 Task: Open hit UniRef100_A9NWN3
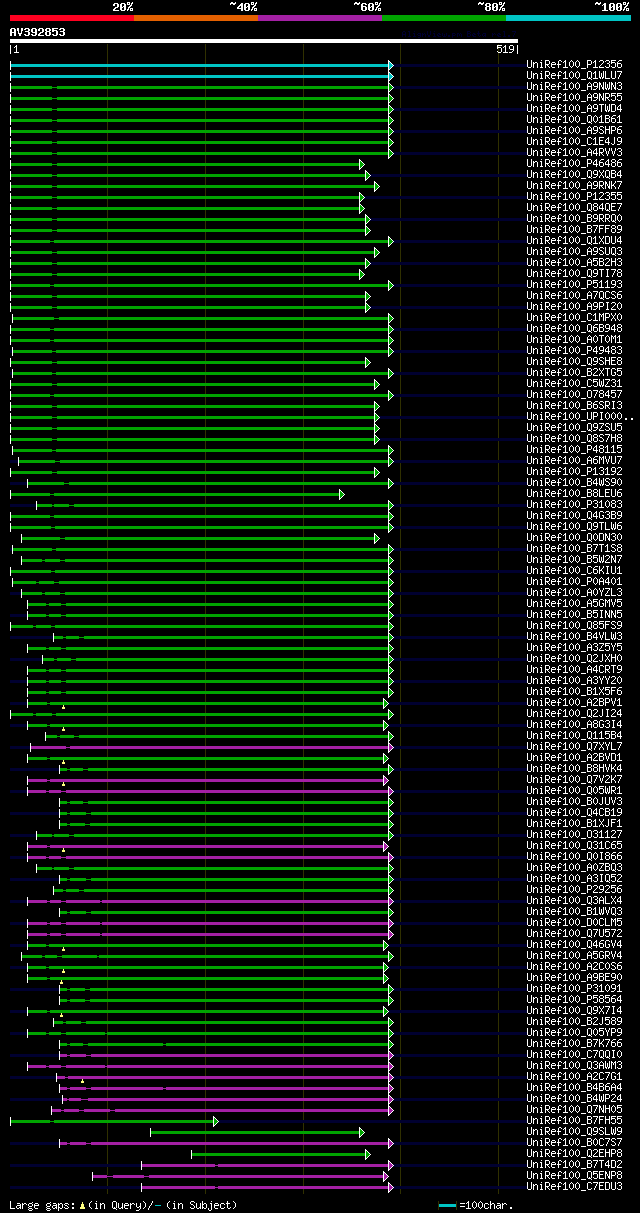[574, 86]
